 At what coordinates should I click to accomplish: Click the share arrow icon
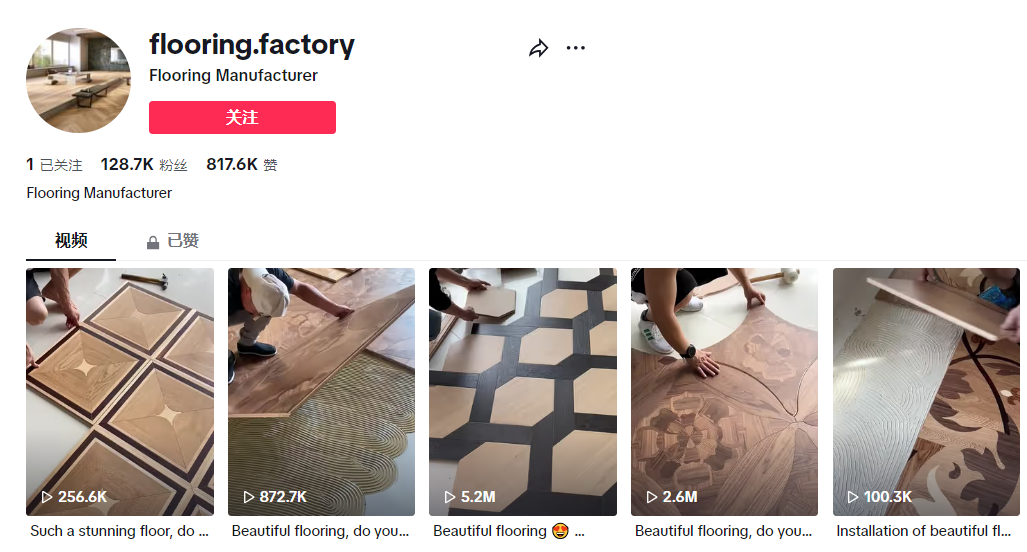tap(539, 48)
